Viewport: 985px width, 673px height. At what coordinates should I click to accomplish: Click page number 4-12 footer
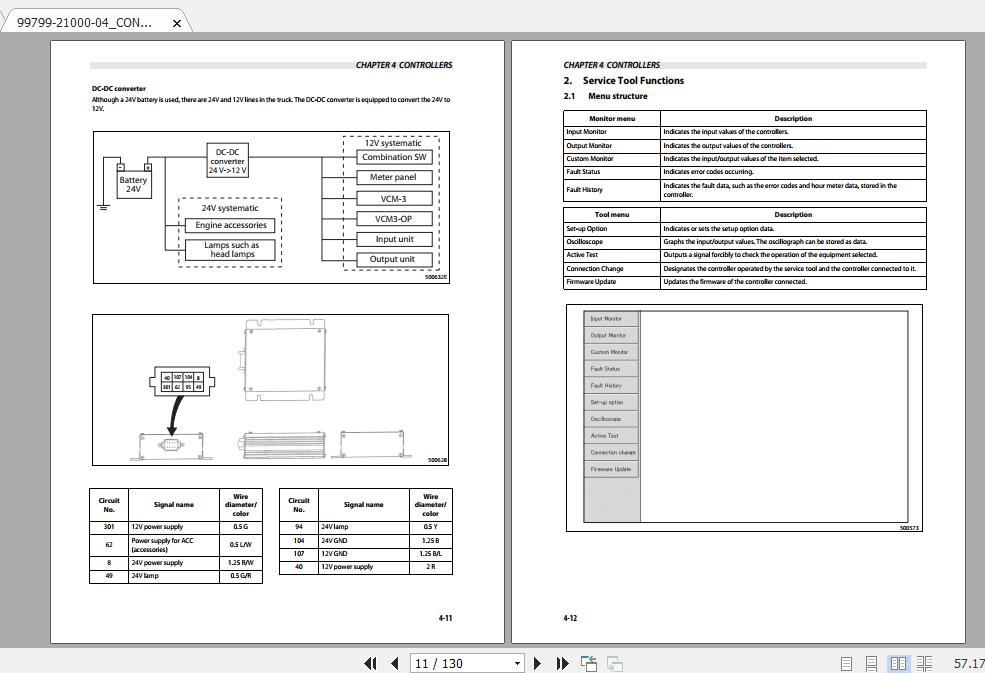pyautogui.click(x=570, y=618)
